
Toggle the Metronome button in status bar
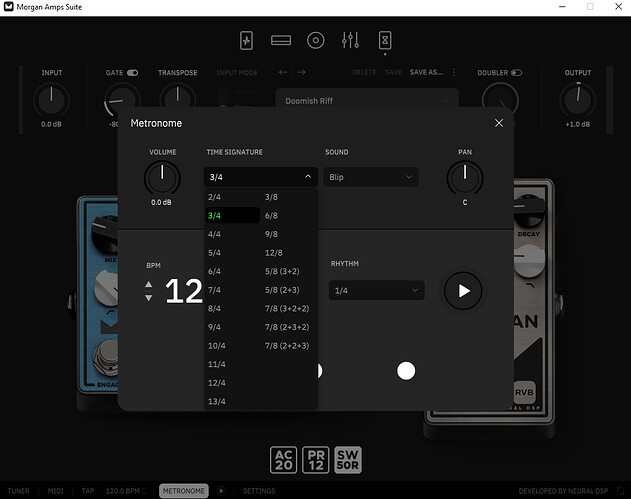point(182,491)
